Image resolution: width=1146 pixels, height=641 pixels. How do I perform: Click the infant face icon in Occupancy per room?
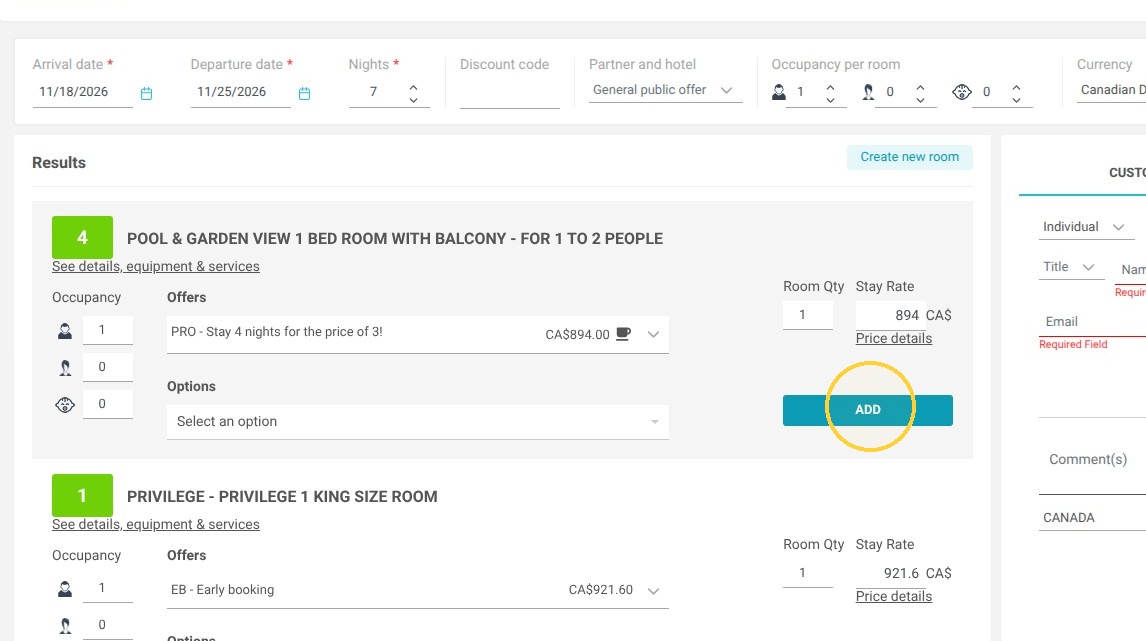point(962,92)
